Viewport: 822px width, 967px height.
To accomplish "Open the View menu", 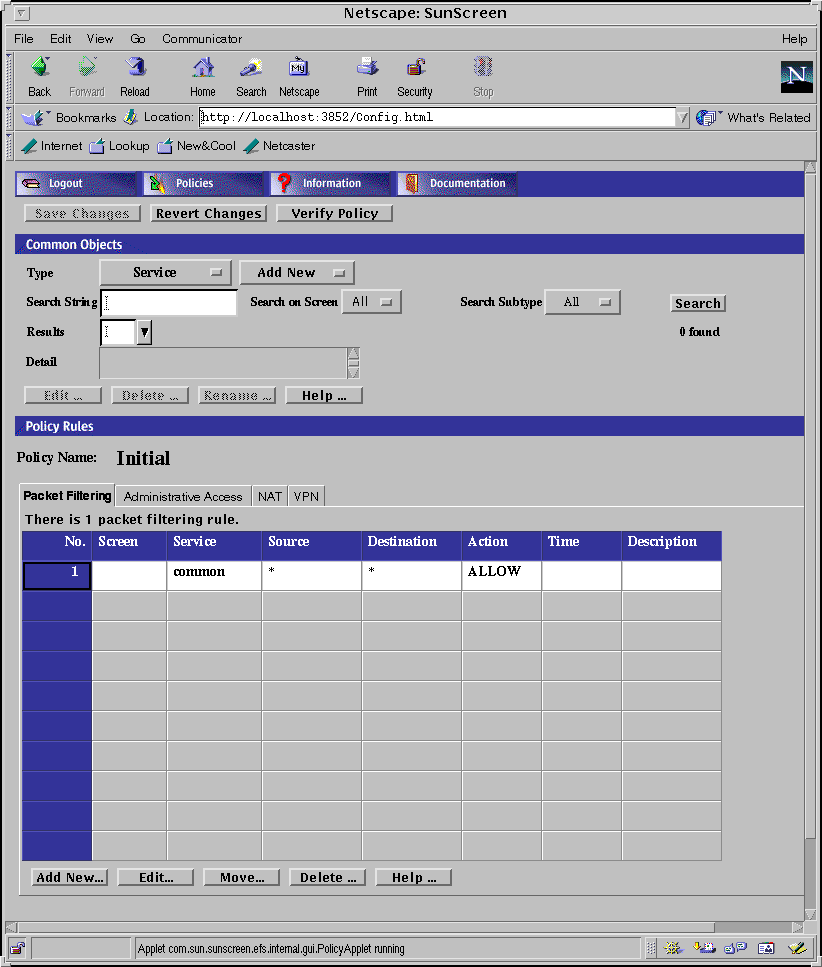I will click(100, 39).
